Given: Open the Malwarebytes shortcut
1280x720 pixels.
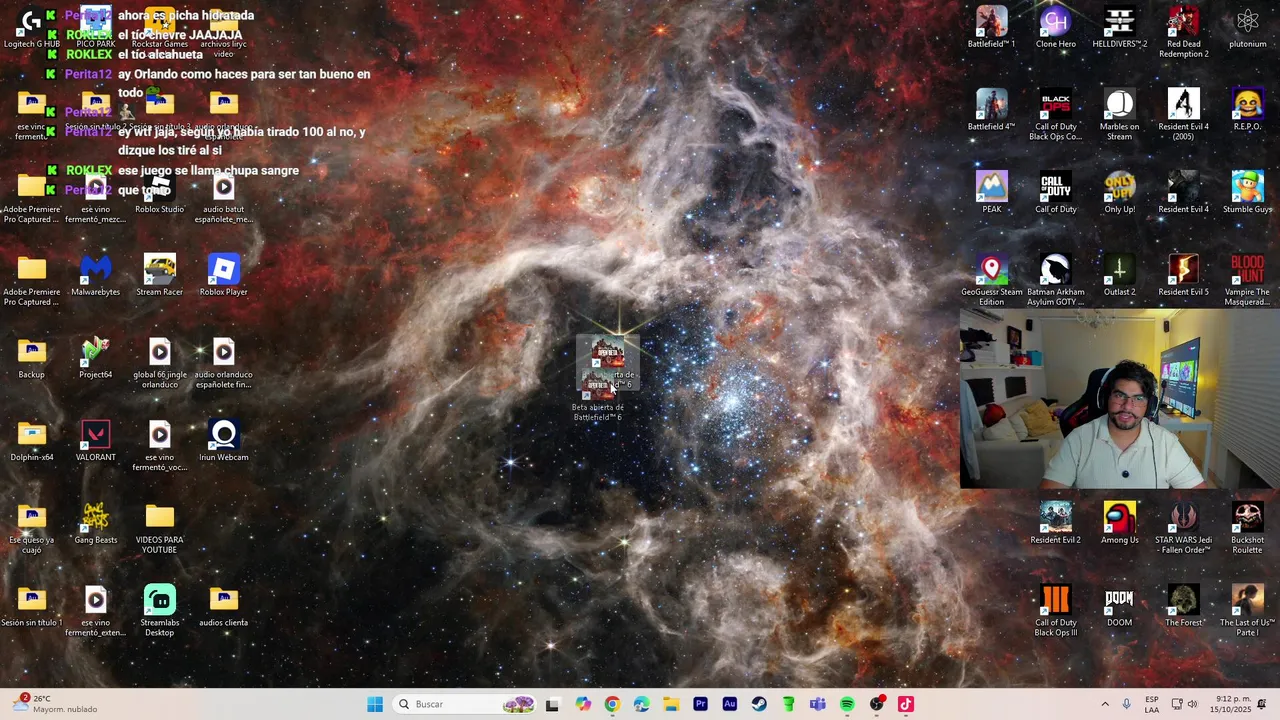Looking at the screenshot, I should tap(95, 276).
